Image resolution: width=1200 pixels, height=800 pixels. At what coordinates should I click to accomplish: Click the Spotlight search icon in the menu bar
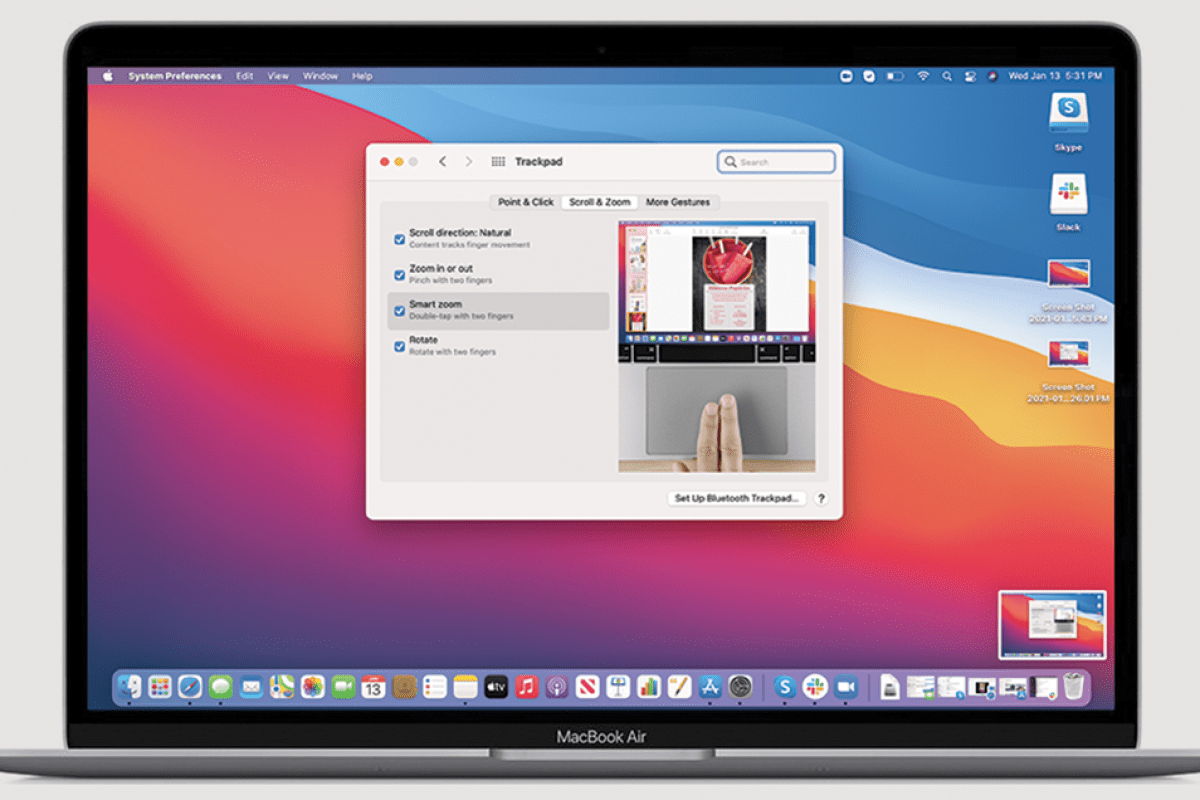[948, 75]
